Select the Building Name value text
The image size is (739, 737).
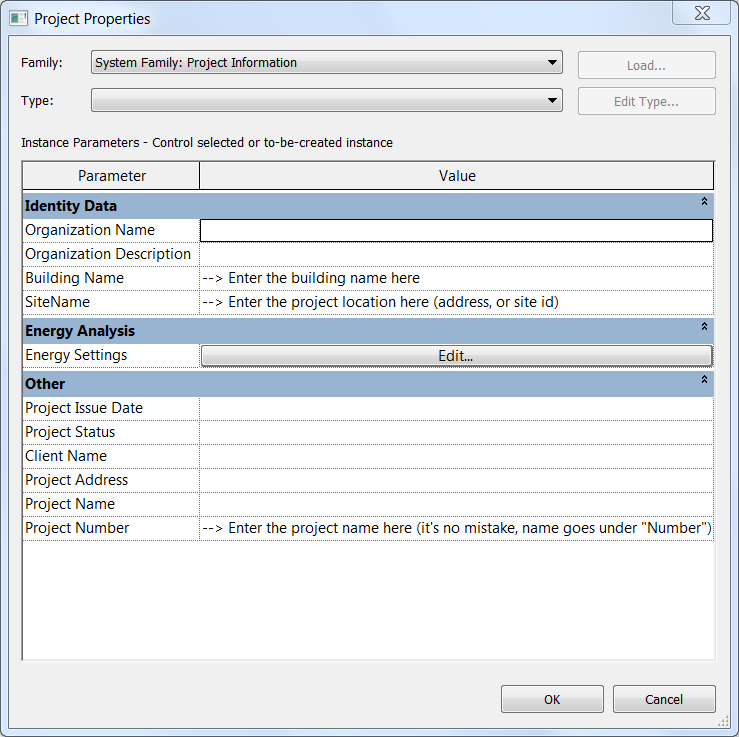pos(311,278)
